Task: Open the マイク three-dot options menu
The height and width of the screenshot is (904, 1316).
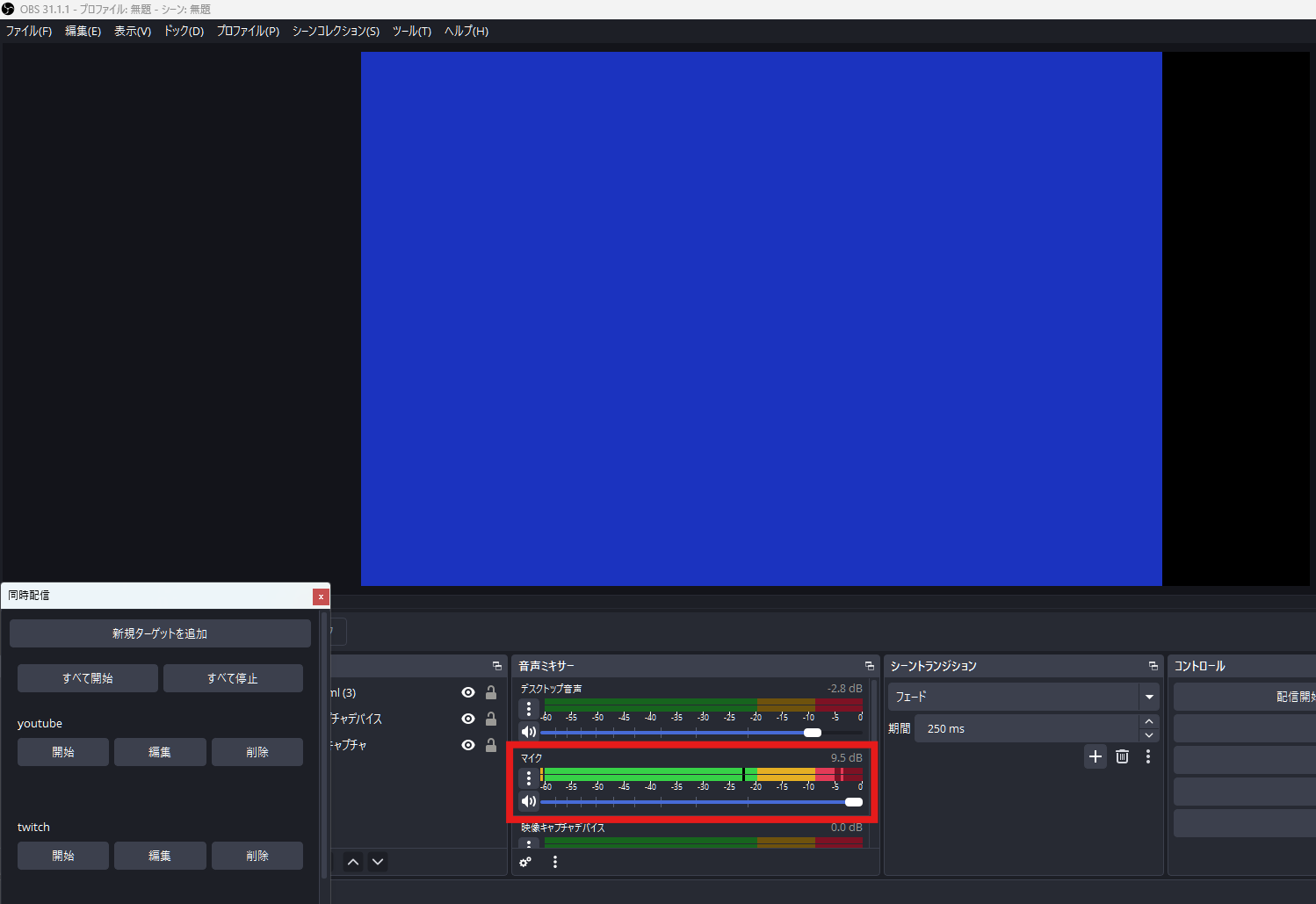Action: (529, 778)
